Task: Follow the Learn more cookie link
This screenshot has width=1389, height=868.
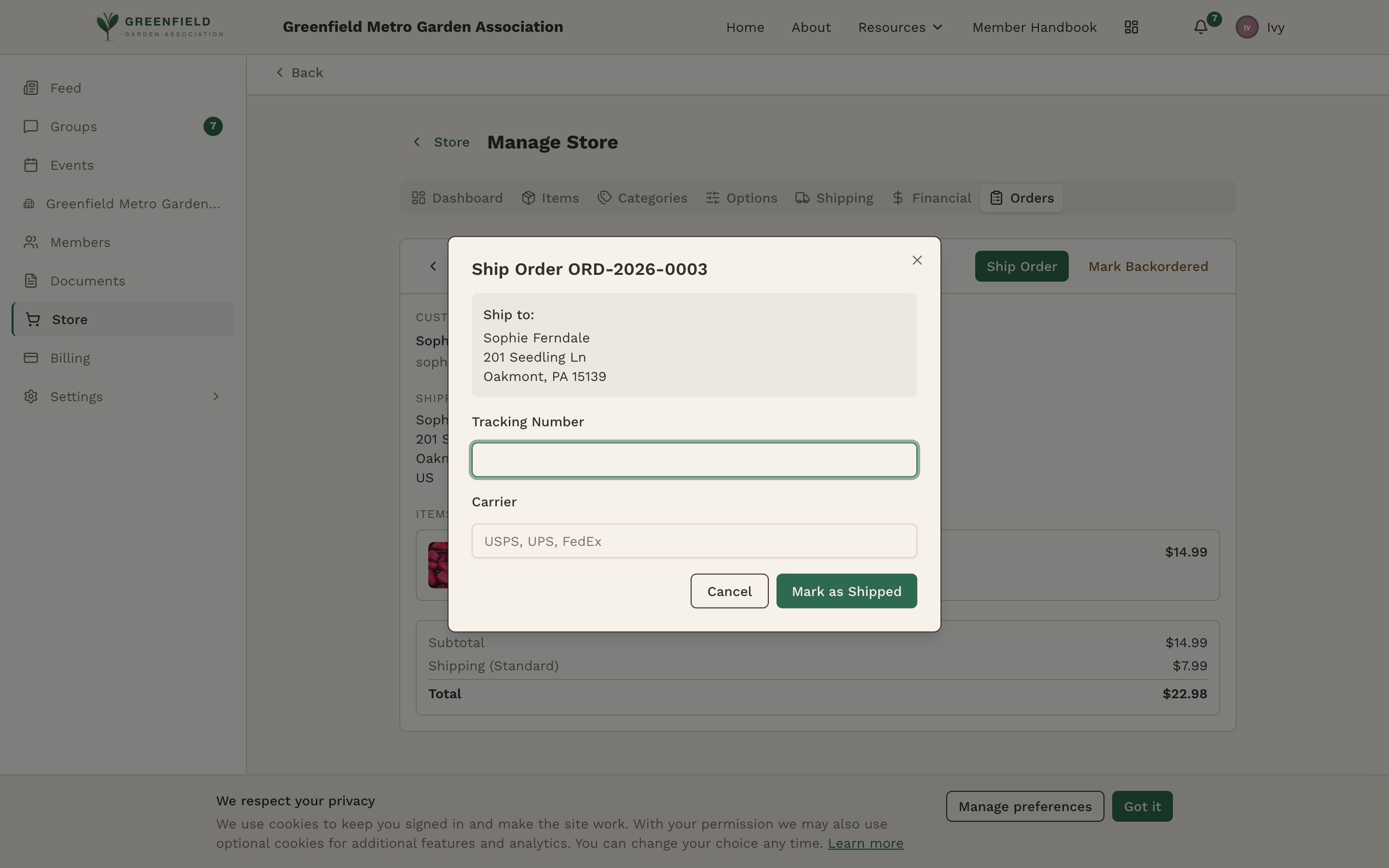Action: click(x=865, y=843)
